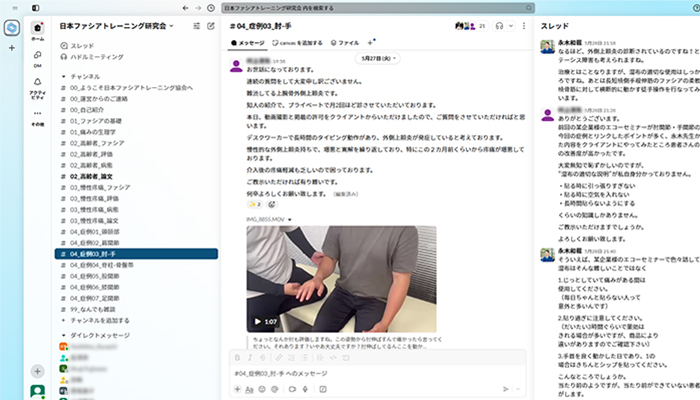
Task: View the channel members avatar stack showing 21
Action: tap(471, 26)
